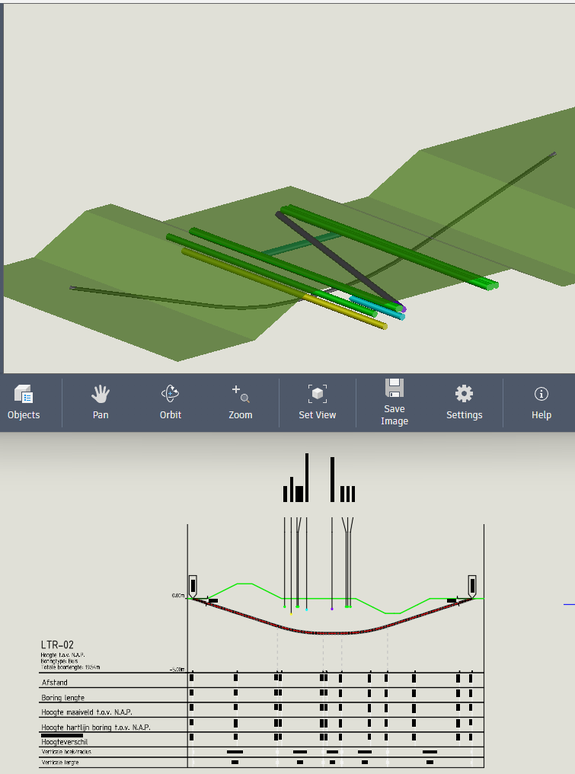Activate the Pan hand tool

(x=100, y=402)
